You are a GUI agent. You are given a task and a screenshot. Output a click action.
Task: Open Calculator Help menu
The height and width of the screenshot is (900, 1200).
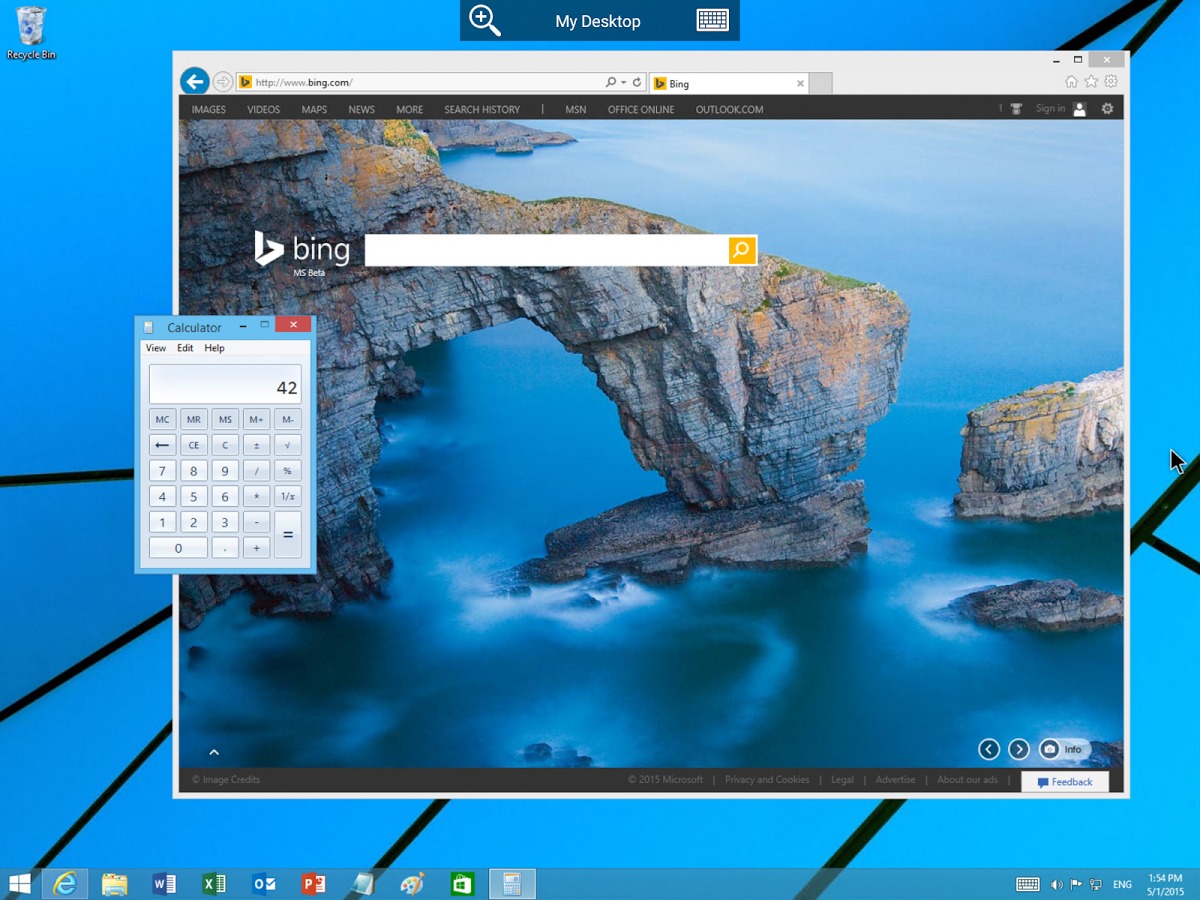214,348
